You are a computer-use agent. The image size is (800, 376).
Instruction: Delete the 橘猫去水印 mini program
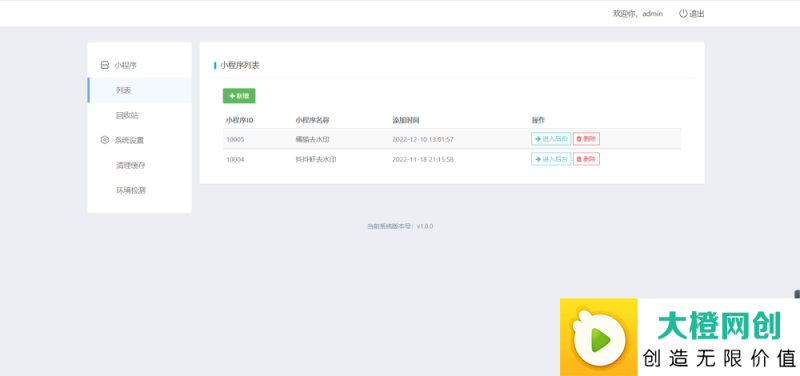coord(586,139)
